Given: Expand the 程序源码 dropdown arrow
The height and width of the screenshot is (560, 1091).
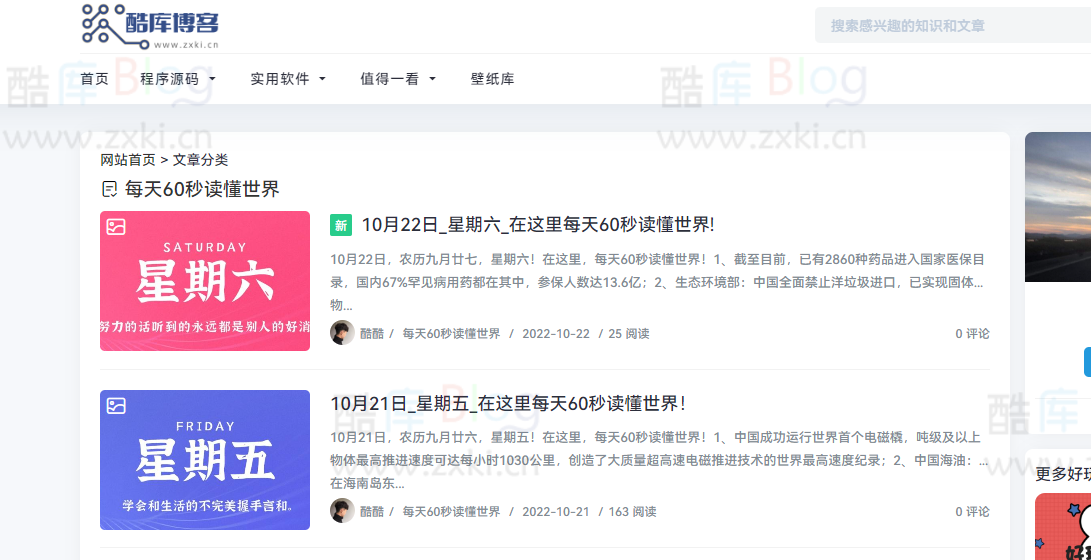Looking at the screenshot, I should tap(212, 79).
